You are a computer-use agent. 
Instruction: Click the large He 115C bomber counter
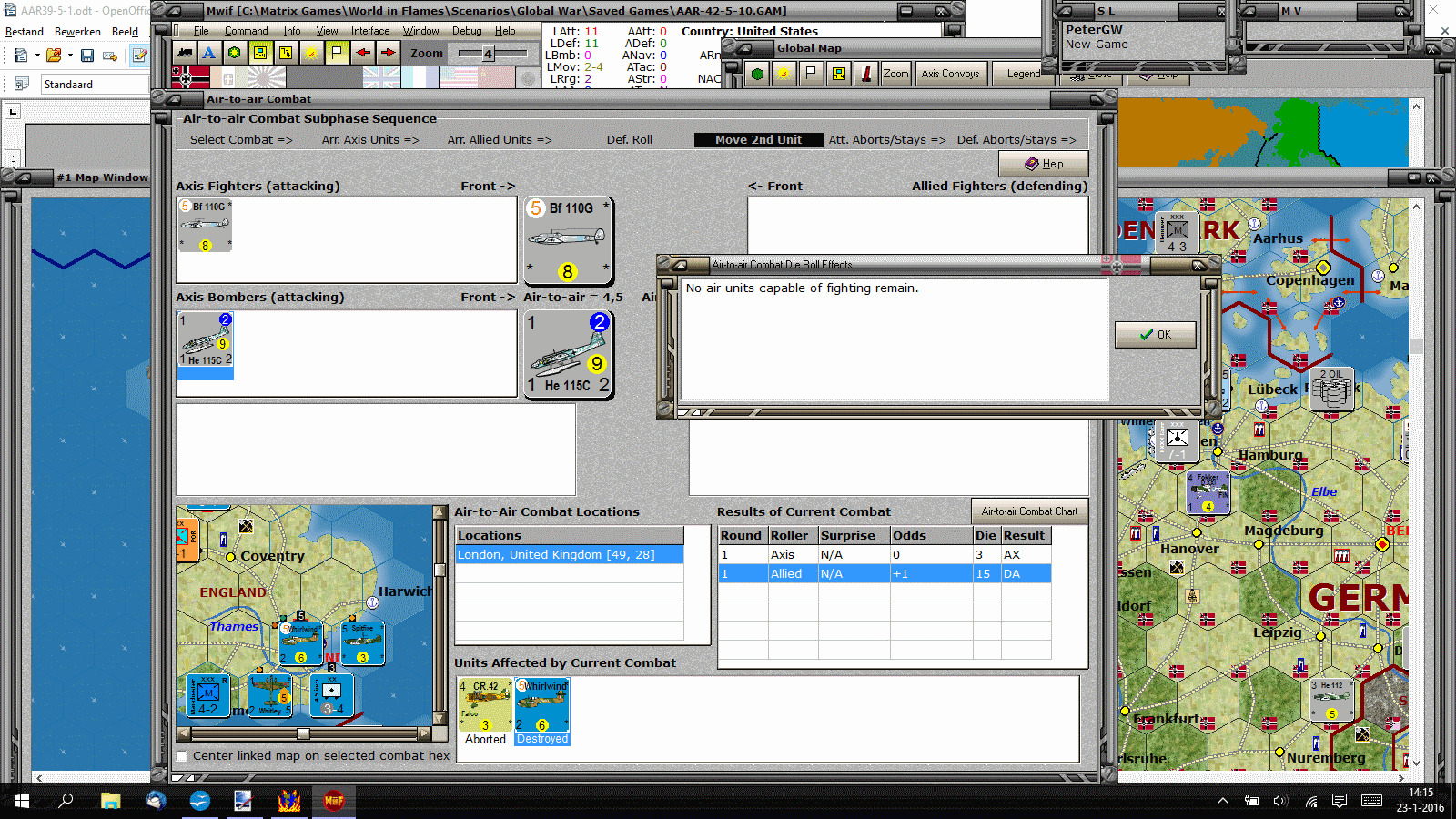tap(568, 354)
